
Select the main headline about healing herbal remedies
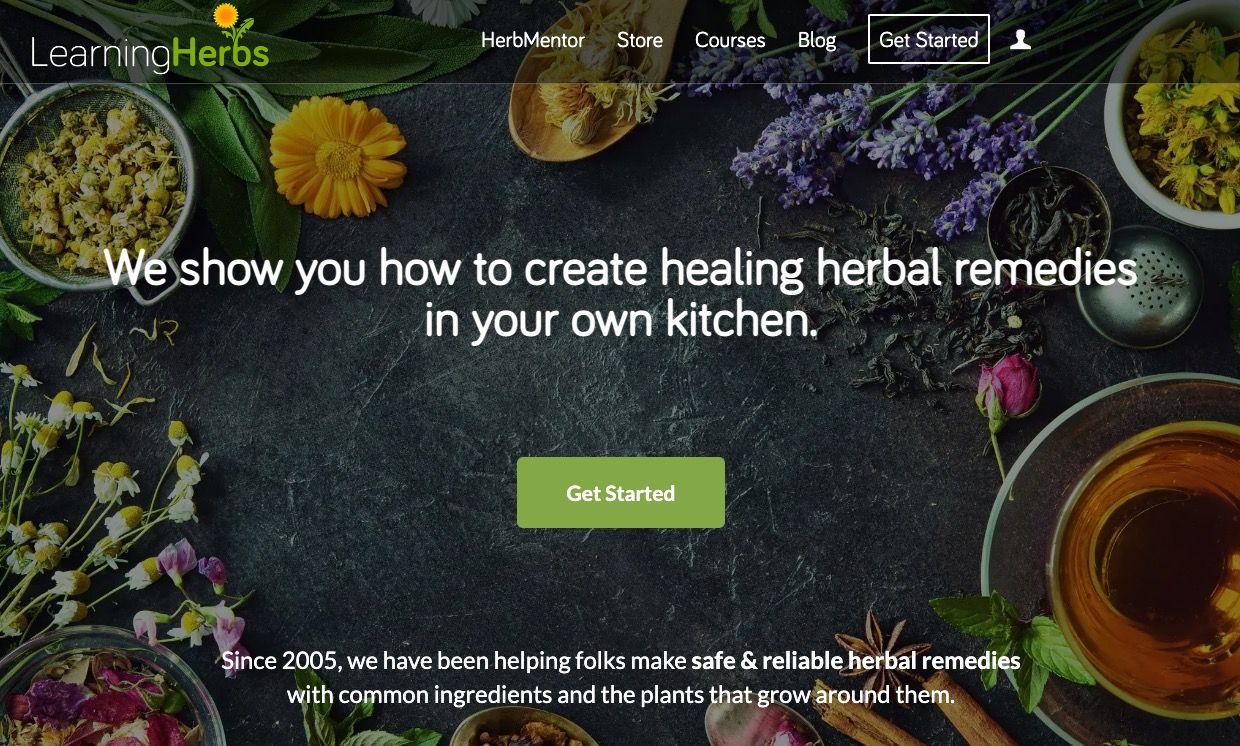[621, 294]
